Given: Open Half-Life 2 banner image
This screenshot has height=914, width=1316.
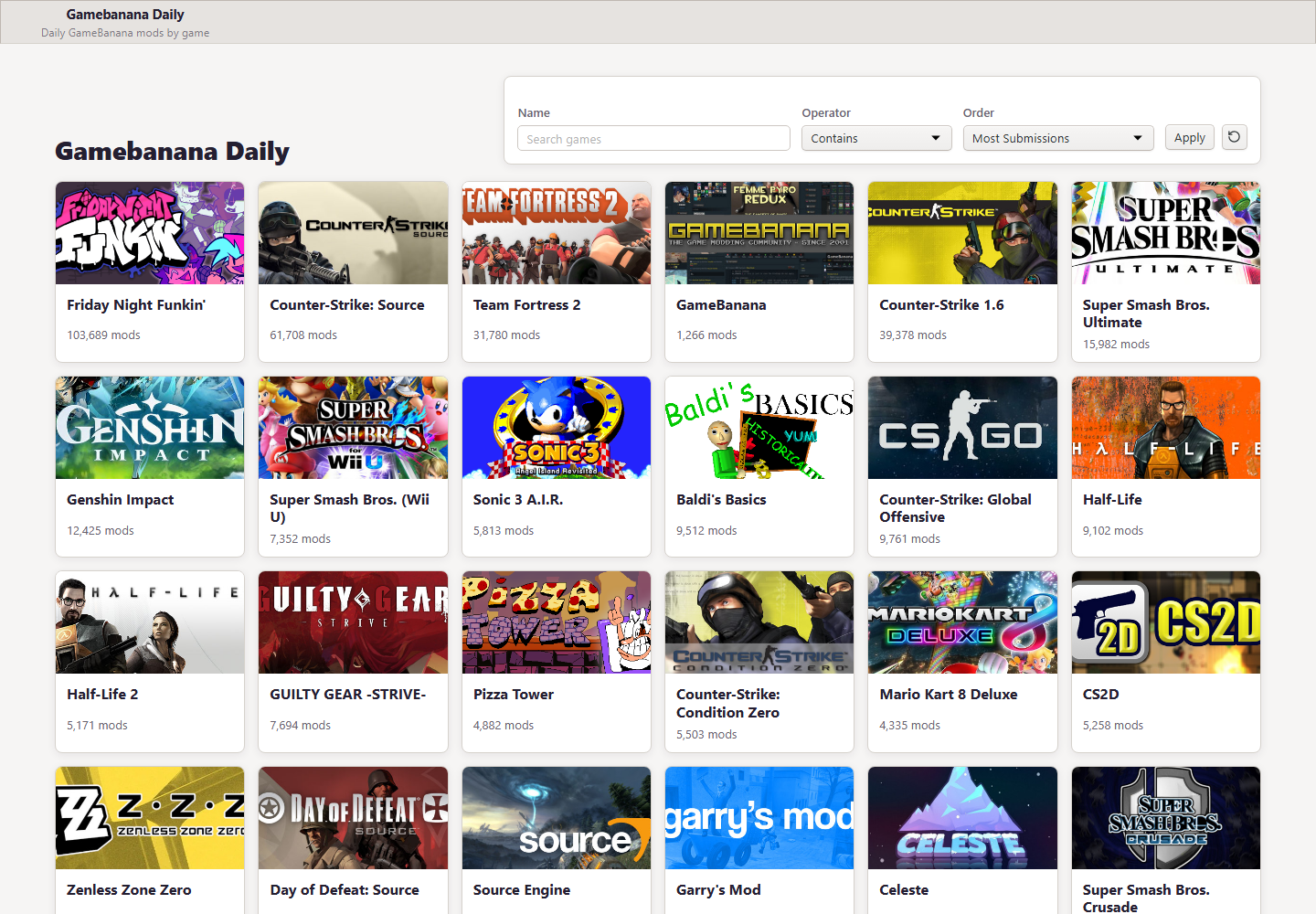Looking at the screenshot, I should pos(150,622).
